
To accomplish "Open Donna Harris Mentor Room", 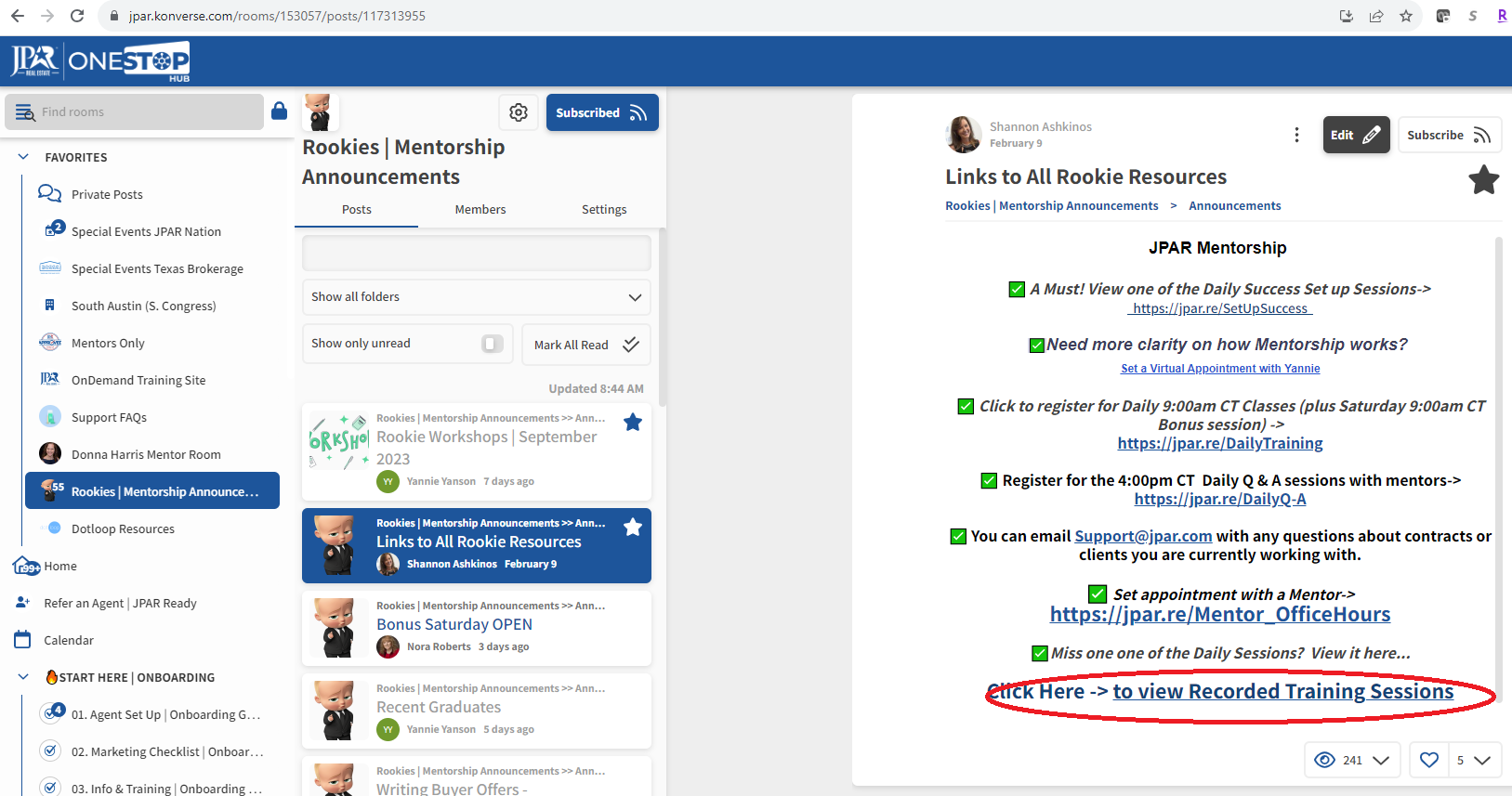I will pos(146,454).
